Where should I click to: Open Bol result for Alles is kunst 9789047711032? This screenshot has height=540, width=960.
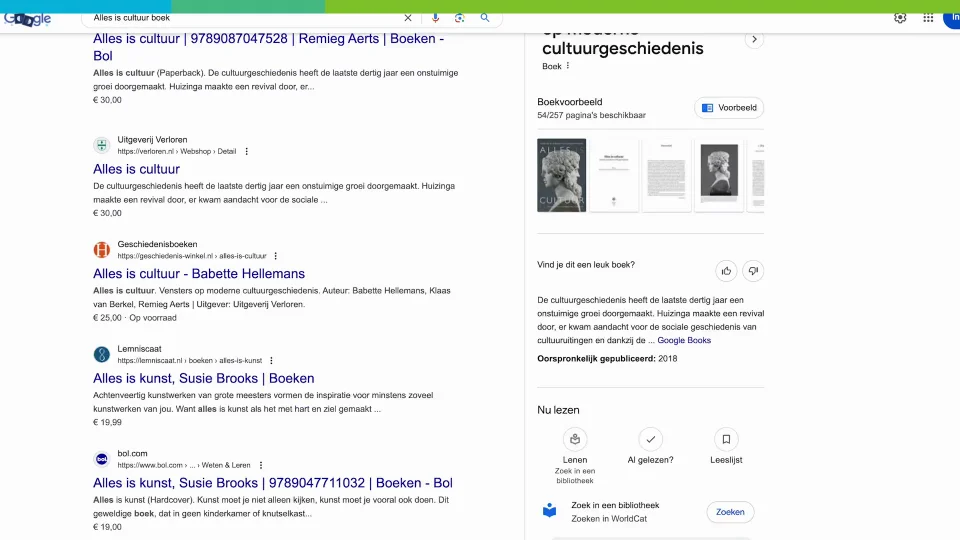tap(272, 483)
